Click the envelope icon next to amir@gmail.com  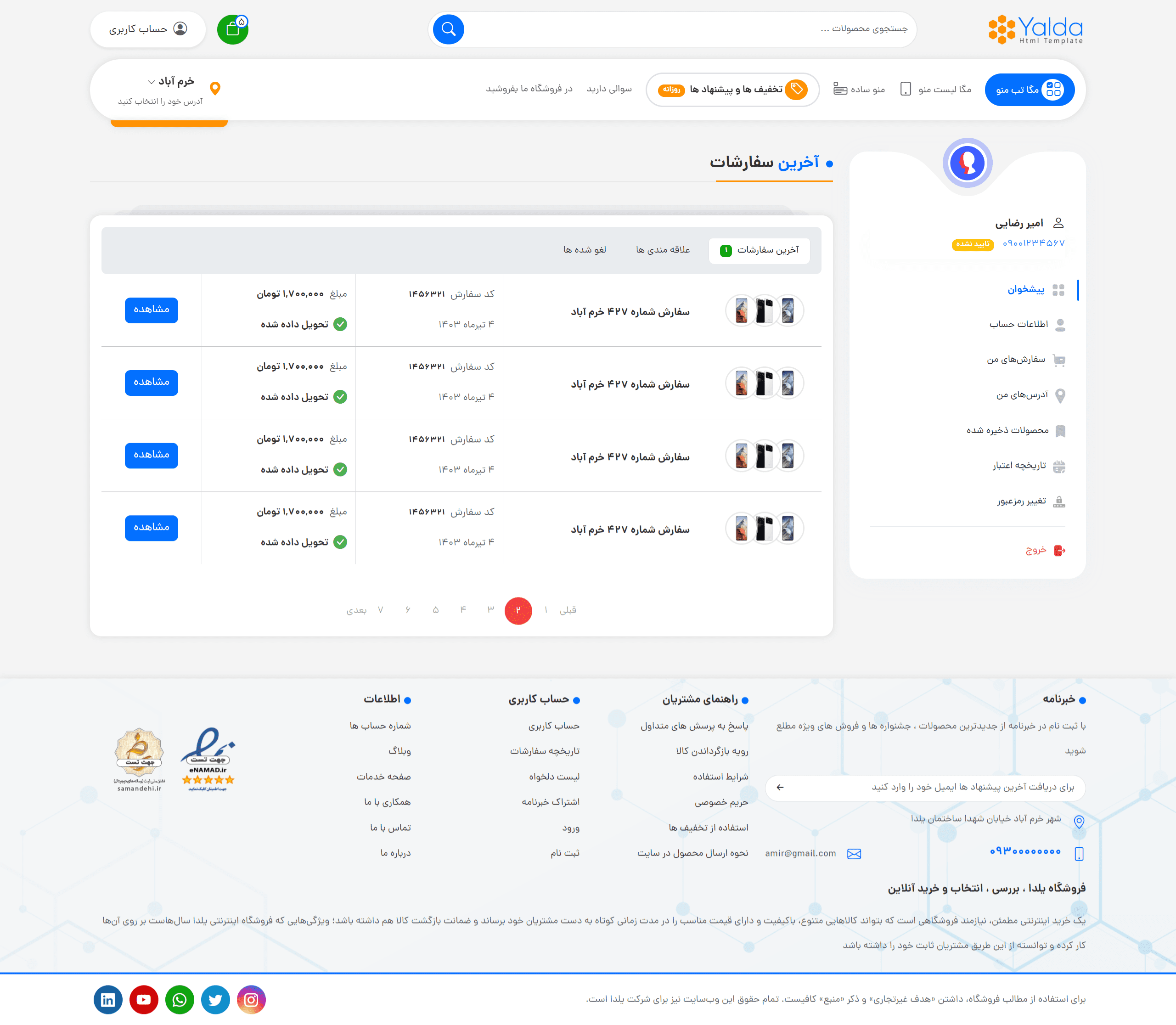pos(854,853)
